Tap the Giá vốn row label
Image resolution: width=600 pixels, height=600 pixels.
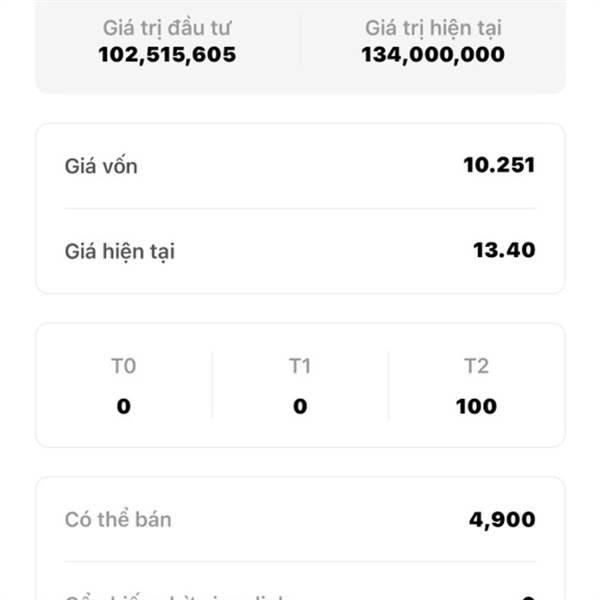click(101, 166)
